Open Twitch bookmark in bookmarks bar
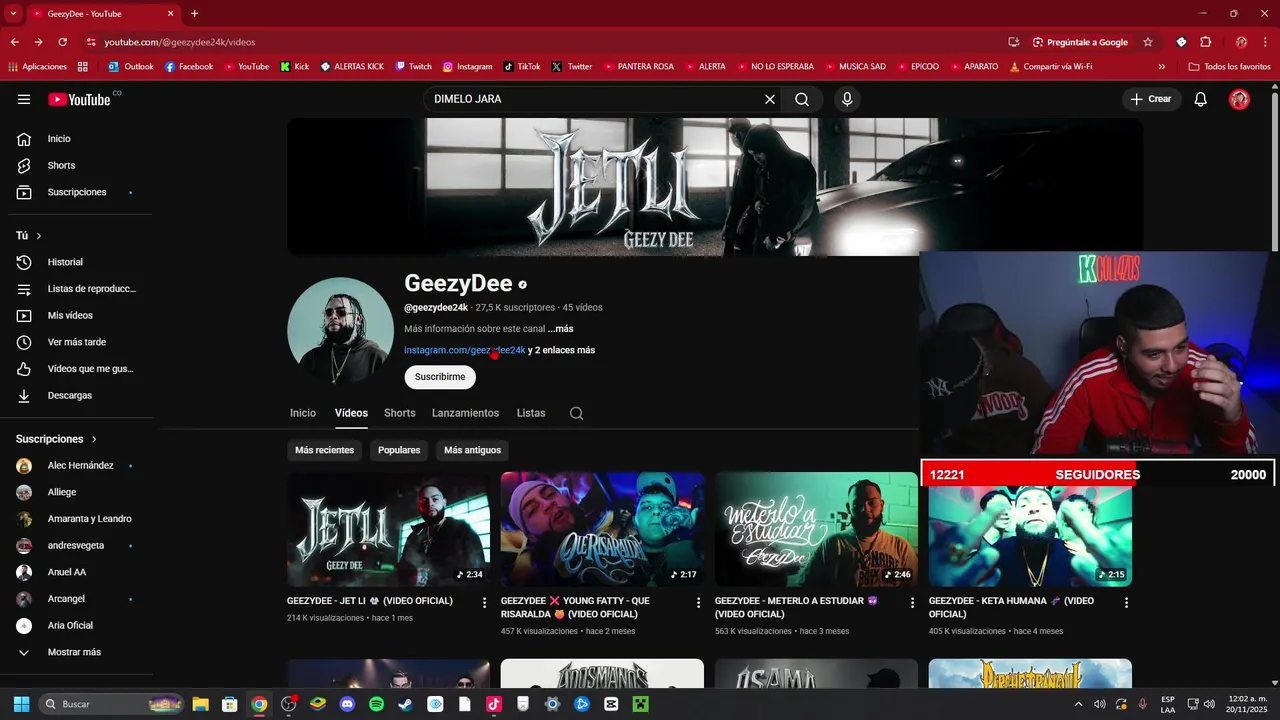 point(413,66)
